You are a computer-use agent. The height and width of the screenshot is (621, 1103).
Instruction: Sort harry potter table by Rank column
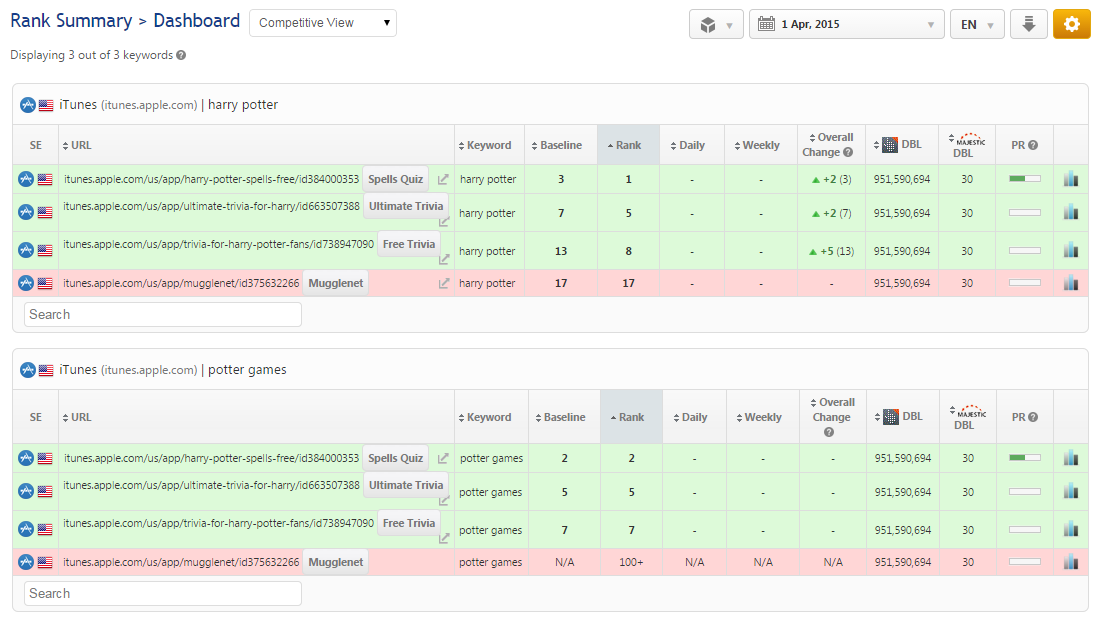(628, 145)
